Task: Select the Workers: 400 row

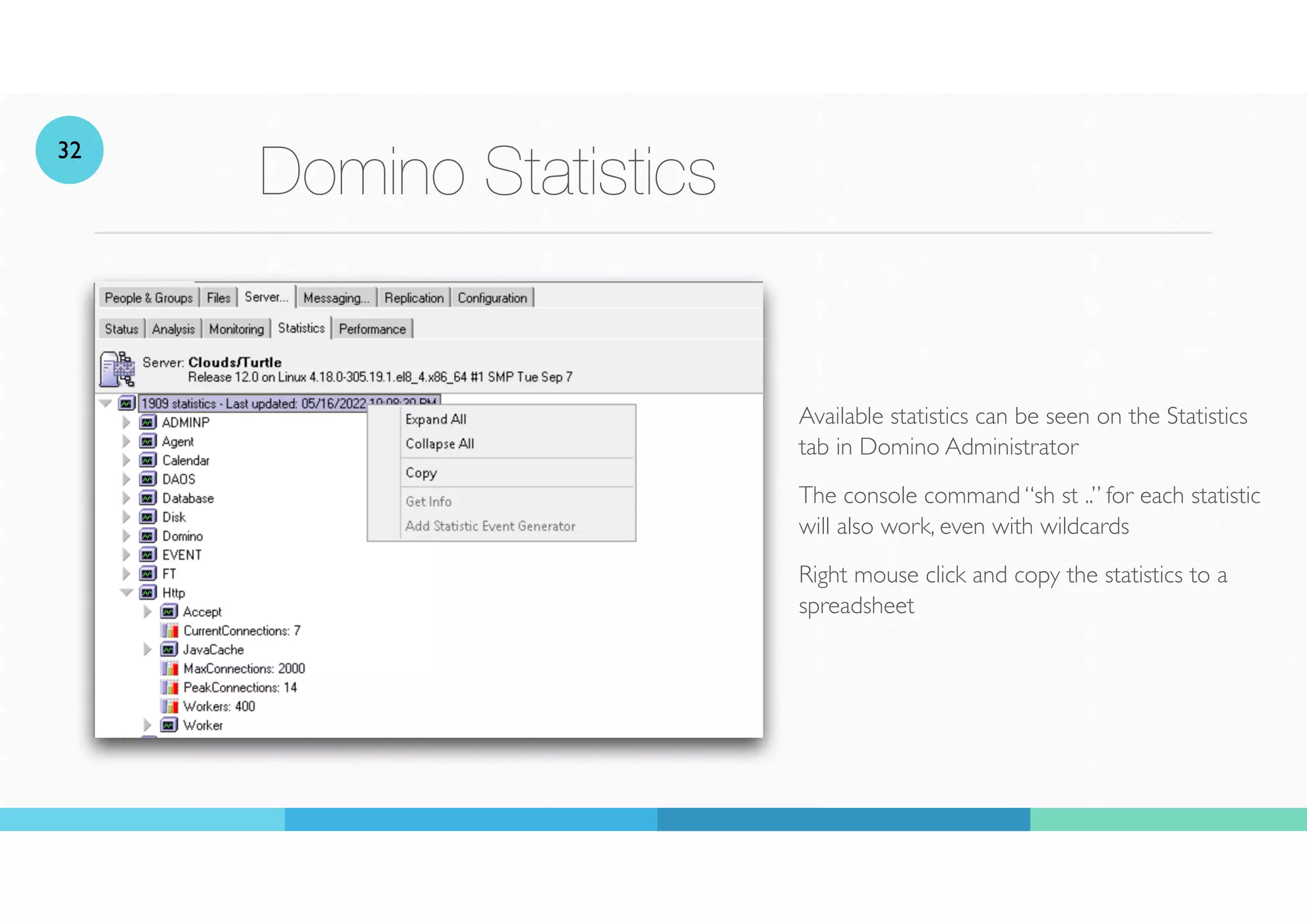Action: coord(219,706)
